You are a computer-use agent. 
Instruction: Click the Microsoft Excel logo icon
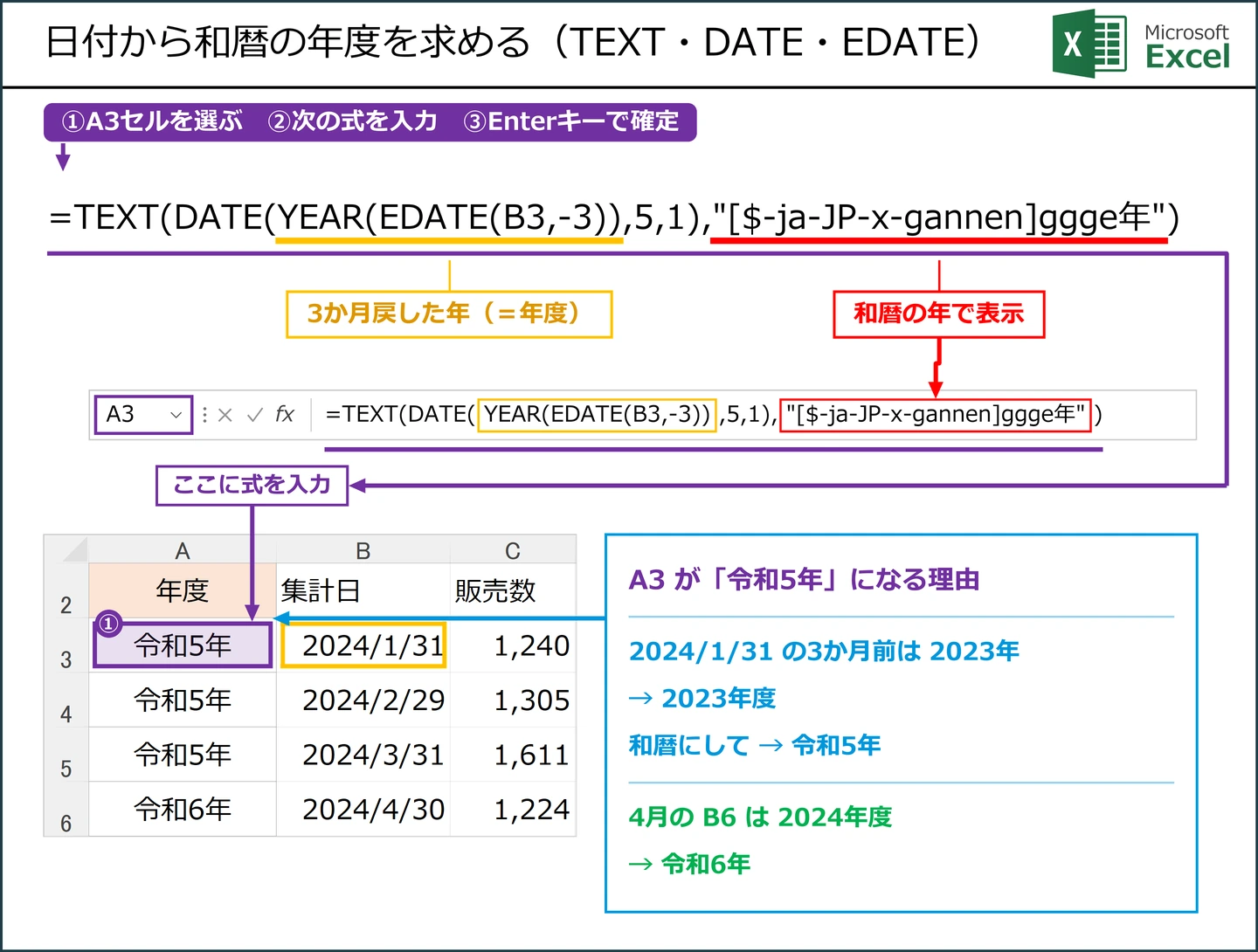pyautogui.click(x=1089, y=44)
